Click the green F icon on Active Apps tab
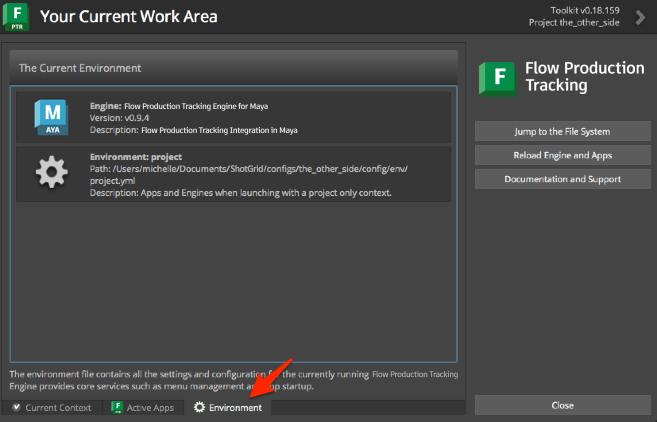Screen dimensions: 657x422 (117, 407)
